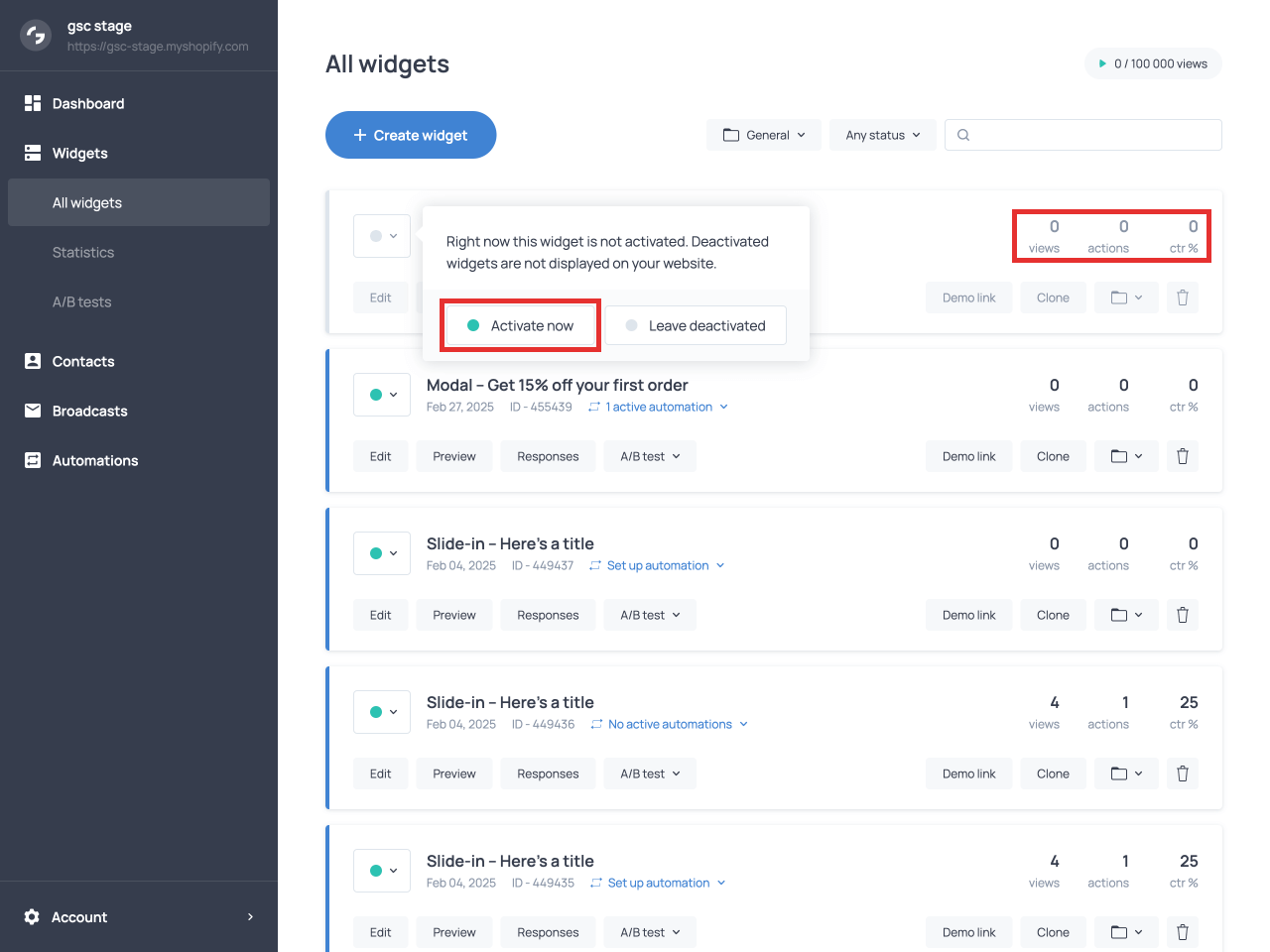Open the 1 active automation link
The image size is (1270, 952).
(x=659, y=407)
